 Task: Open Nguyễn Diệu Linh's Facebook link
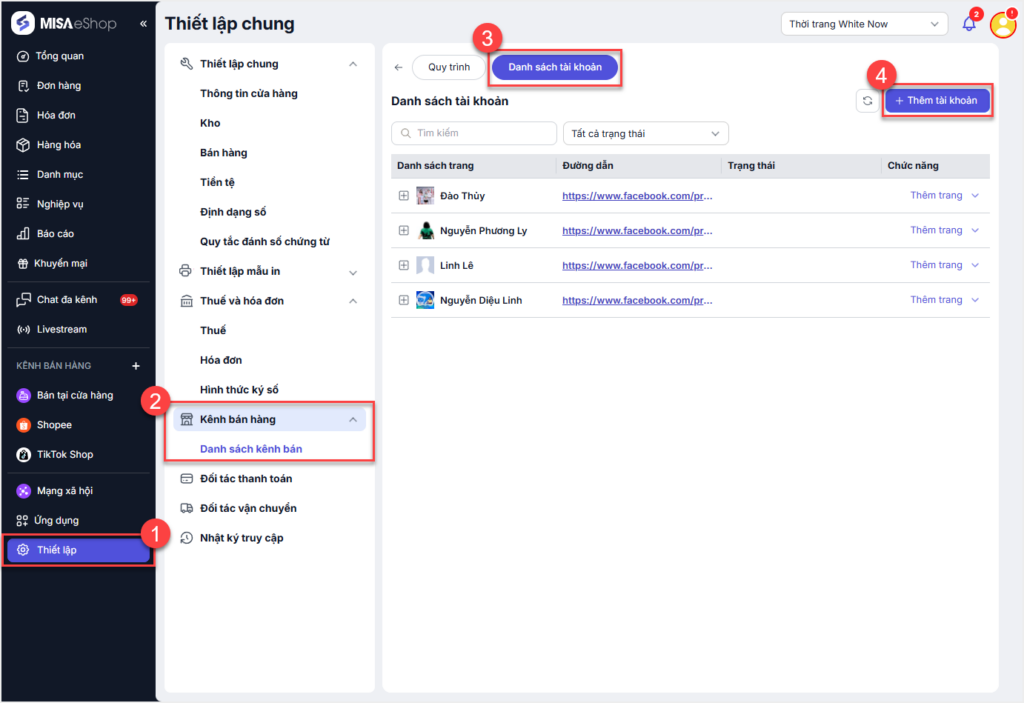click(x=637, y=301)
